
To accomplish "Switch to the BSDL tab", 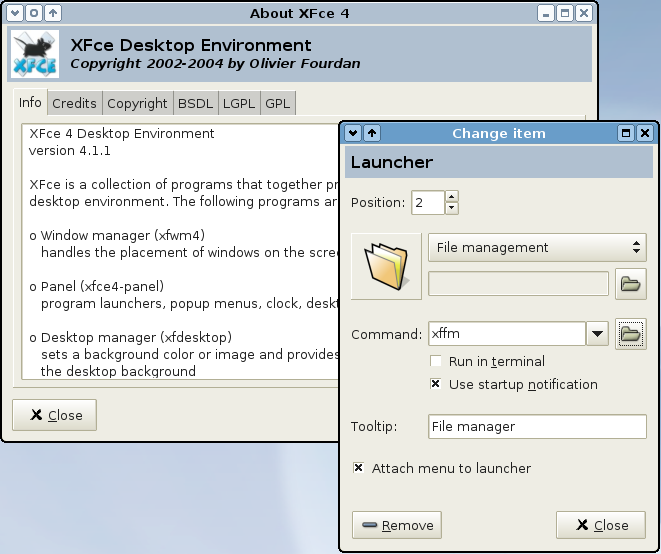I will (x=188, y=103).
